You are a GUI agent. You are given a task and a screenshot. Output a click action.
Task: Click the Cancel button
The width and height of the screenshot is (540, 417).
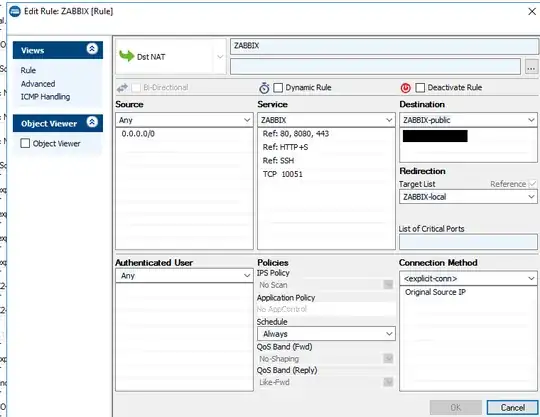click(512, 407)
